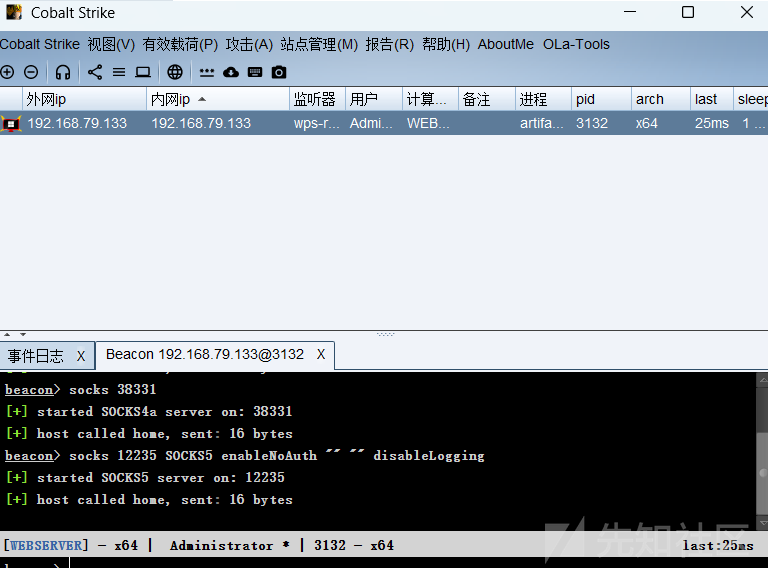Click the split pane divider handle
768x568 pixels.
(x=385, y=334)
